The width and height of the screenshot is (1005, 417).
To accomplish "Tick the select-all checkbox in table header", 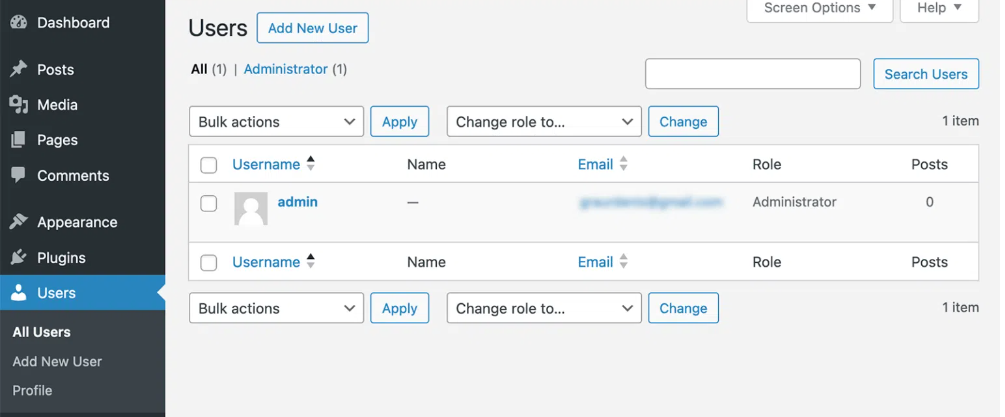I will (209, 165).
